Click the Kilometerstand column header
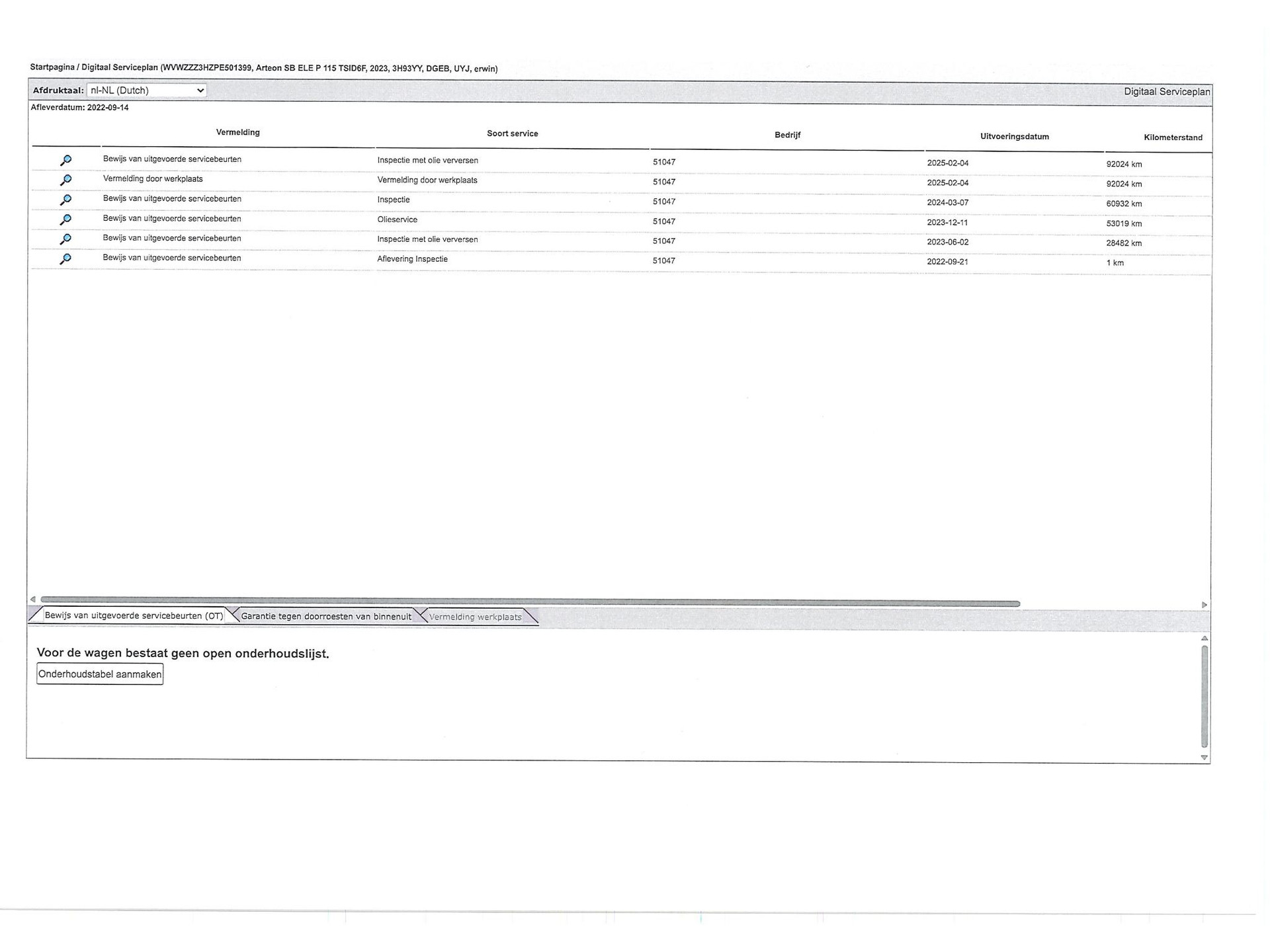Screen dimensions: 1270x952 coord(1173,138)
